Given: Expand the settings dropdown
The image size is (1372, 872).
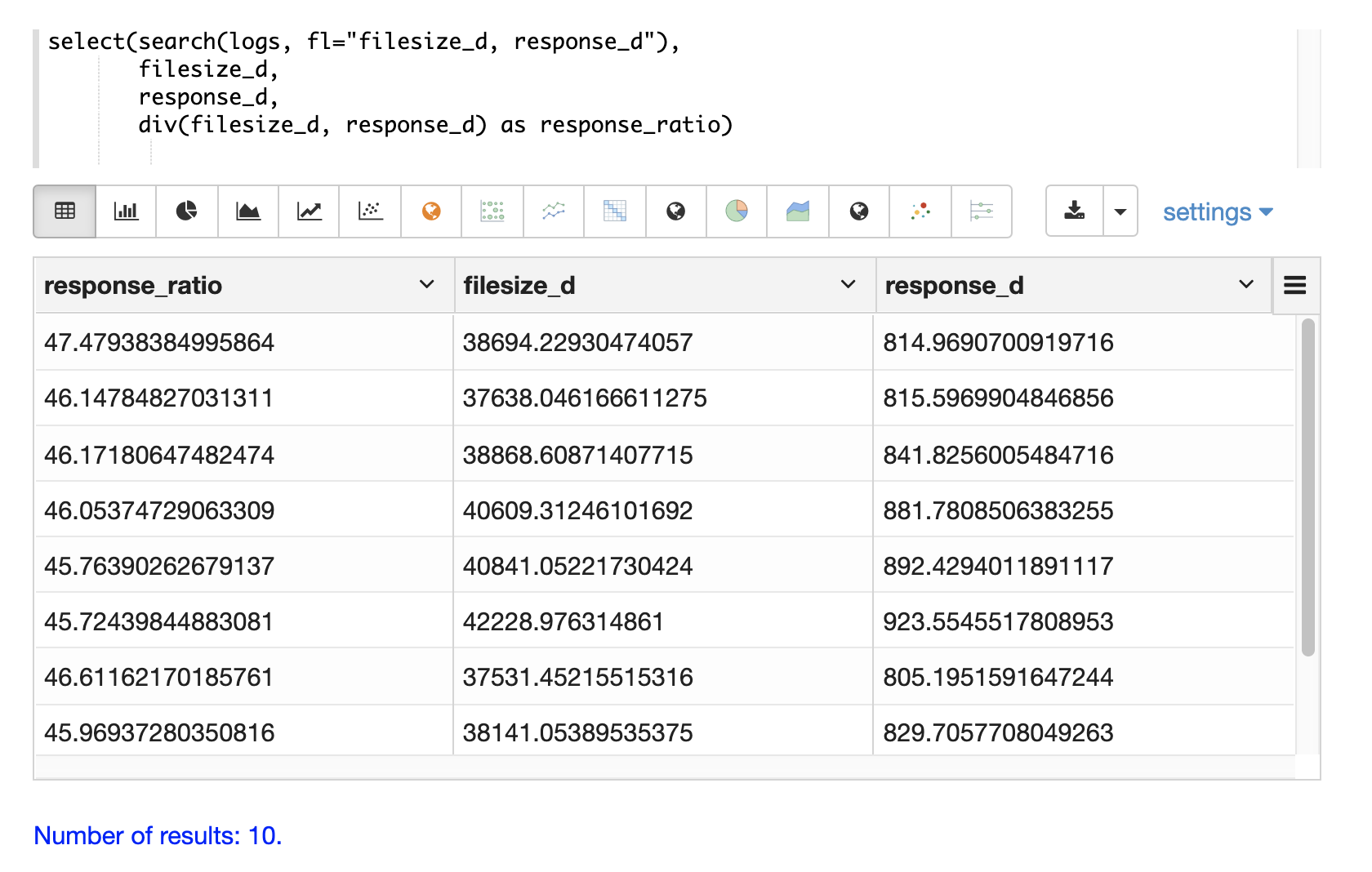Looking at the screenshot, I should [x=1217, y=212].
